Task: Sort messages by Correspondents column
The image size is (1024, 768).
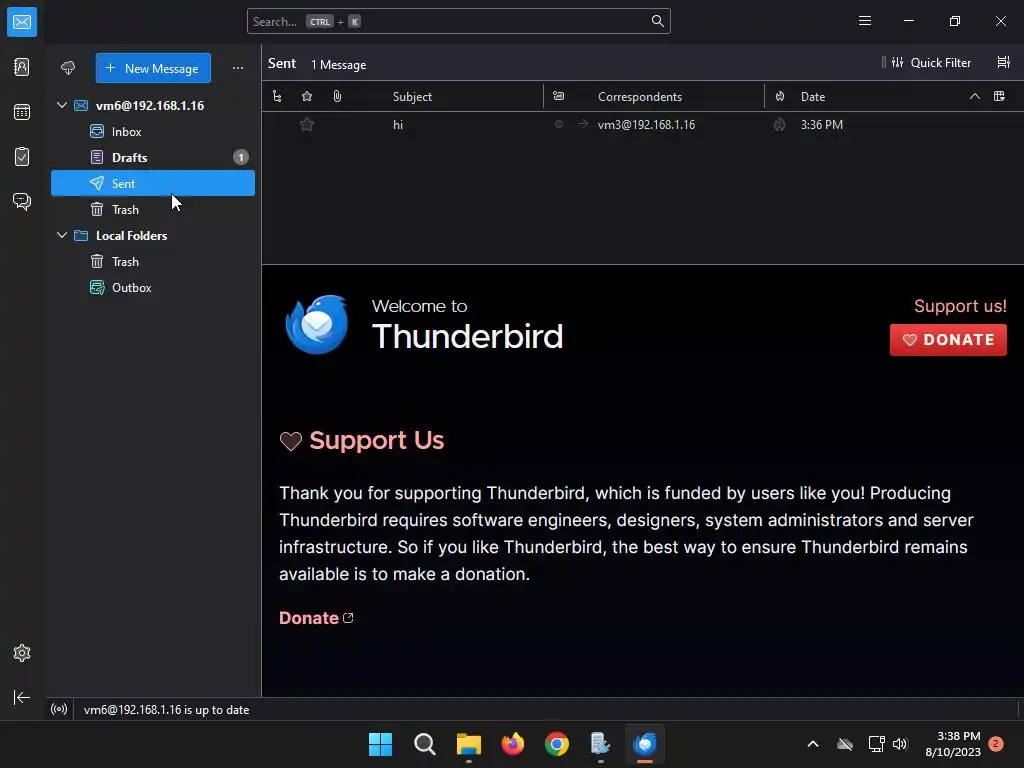Action: click(639, 97)
